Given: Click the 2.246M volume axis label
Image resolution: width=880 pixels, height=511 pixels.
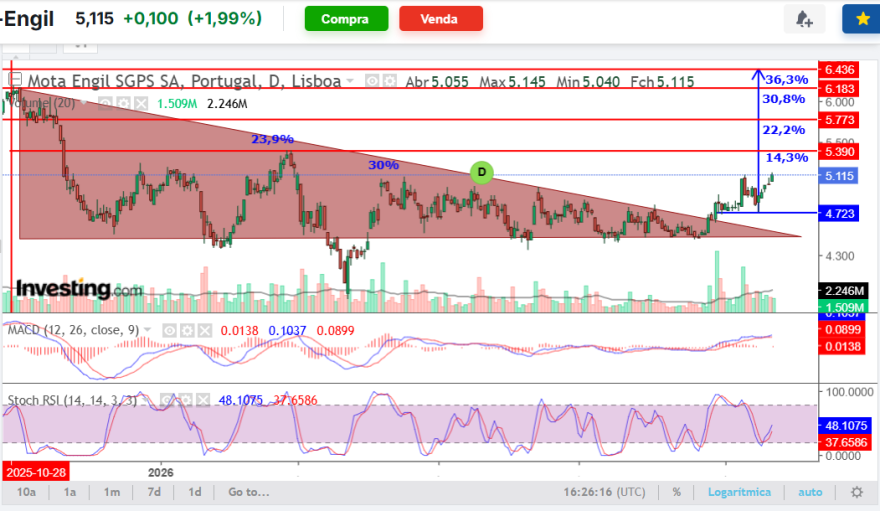Looking at the screenshot, I should click(x=844, y=291).
